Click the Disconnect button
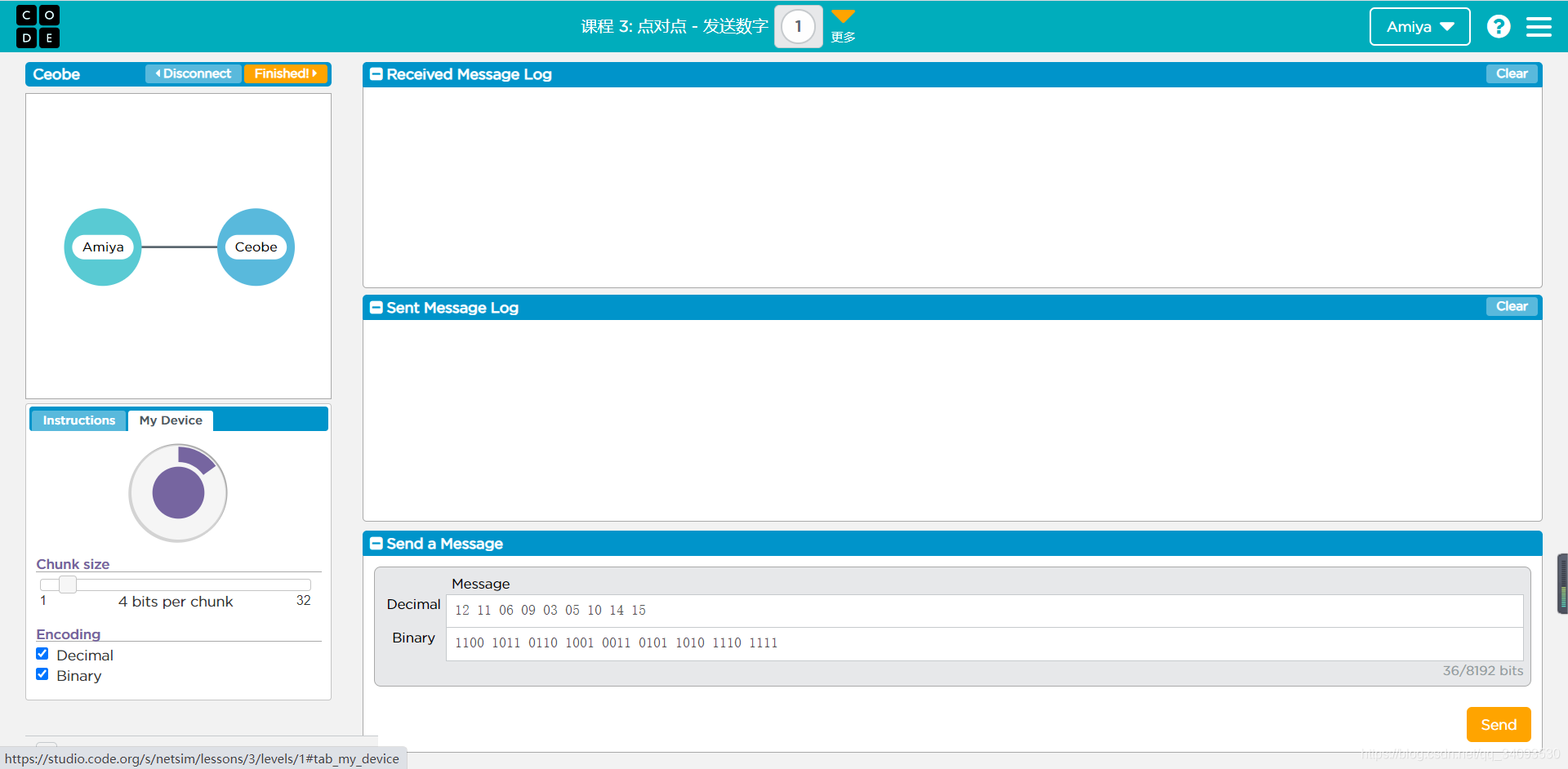 pyautogui.click(x=194, y=73)
